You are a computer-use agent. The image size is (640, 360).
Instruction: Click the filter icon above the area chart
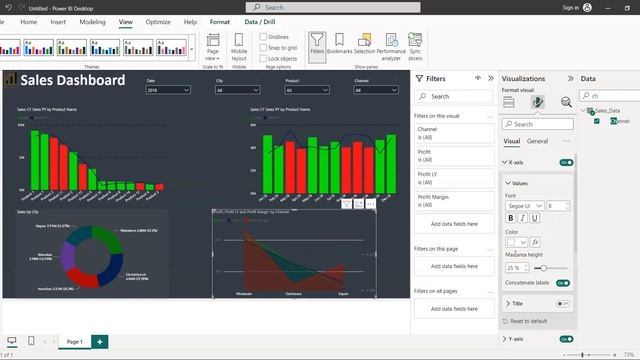coord(346,204)
